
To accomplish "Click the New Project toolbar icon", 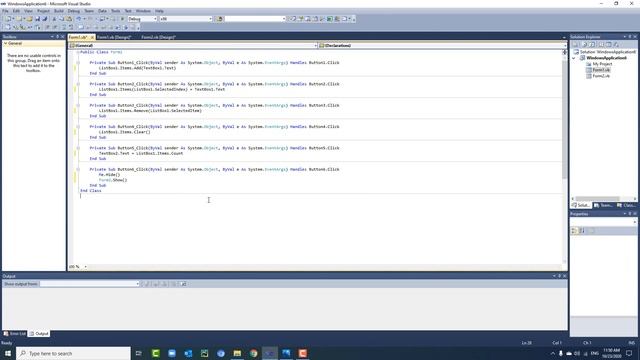I will 8,19.
